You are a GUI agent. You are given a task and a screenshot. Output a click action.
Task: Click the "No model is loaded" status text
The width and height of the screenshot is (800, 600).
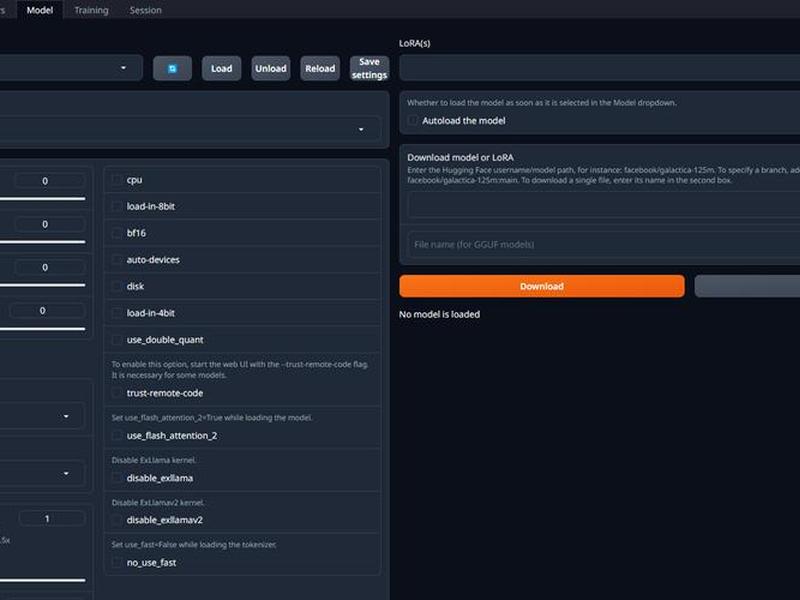pos(439,314)
